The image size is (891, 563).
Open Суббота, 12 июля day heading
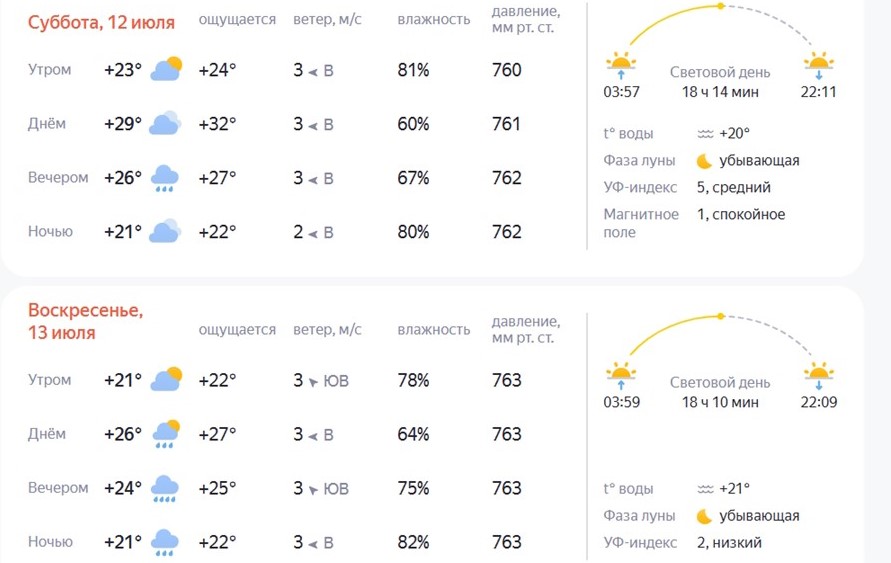click(x=101, y=23)
